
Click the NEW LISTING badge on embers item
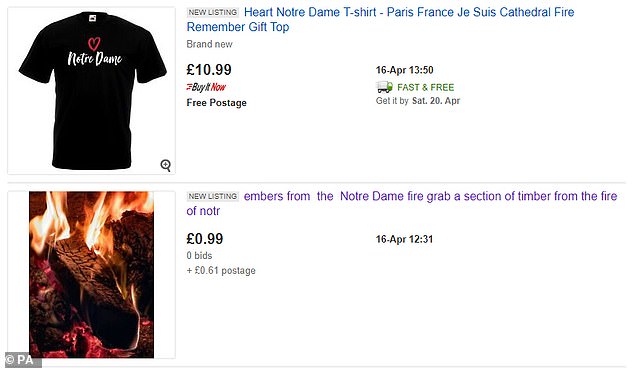213,197
